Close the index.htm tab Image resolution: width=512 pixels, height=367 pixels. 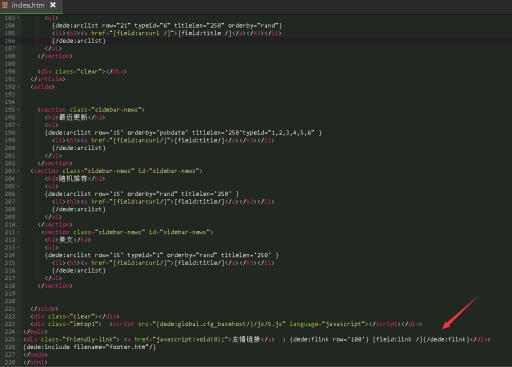point(53,5)
